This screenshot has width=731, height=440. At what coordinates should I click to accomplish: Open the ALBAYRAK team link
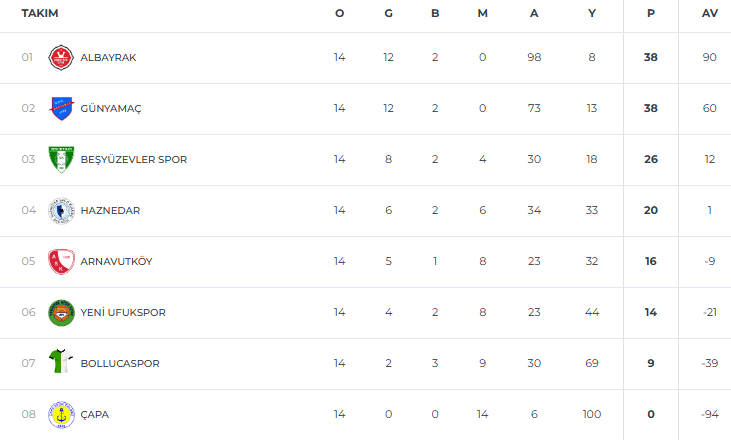[108, 58]
